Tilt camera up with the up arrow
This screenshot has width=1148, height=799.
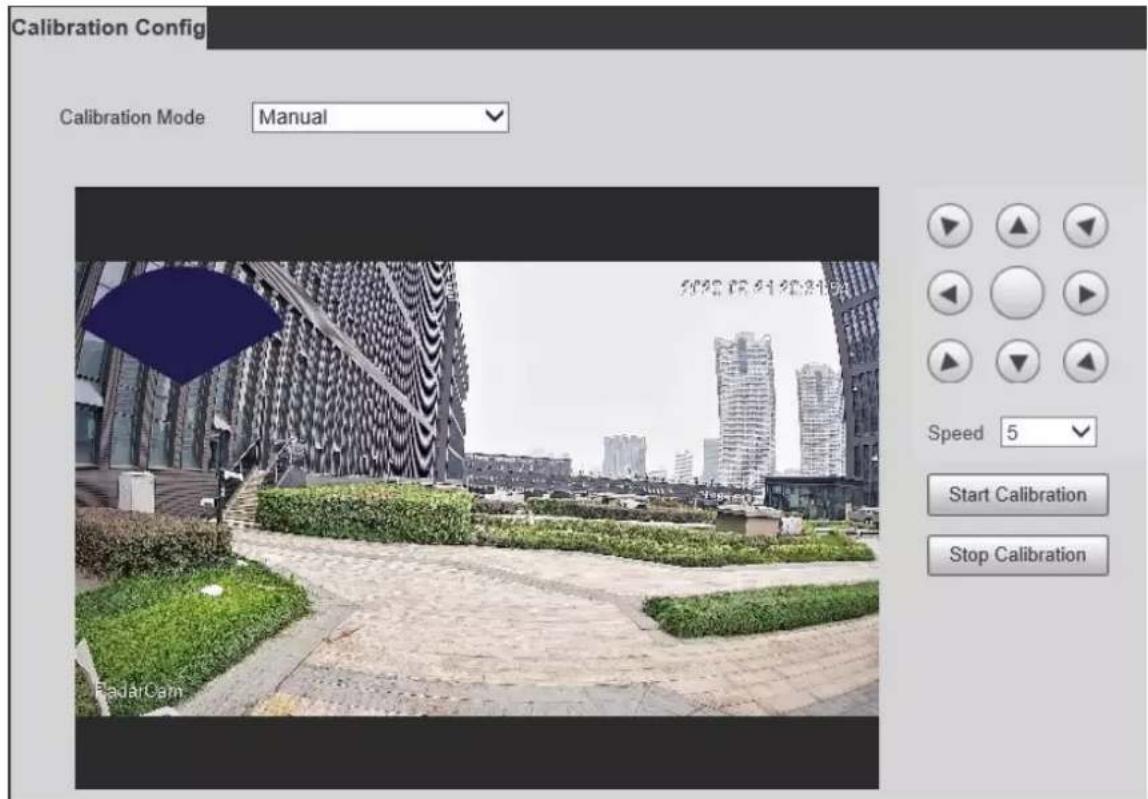coord(1018,226)
